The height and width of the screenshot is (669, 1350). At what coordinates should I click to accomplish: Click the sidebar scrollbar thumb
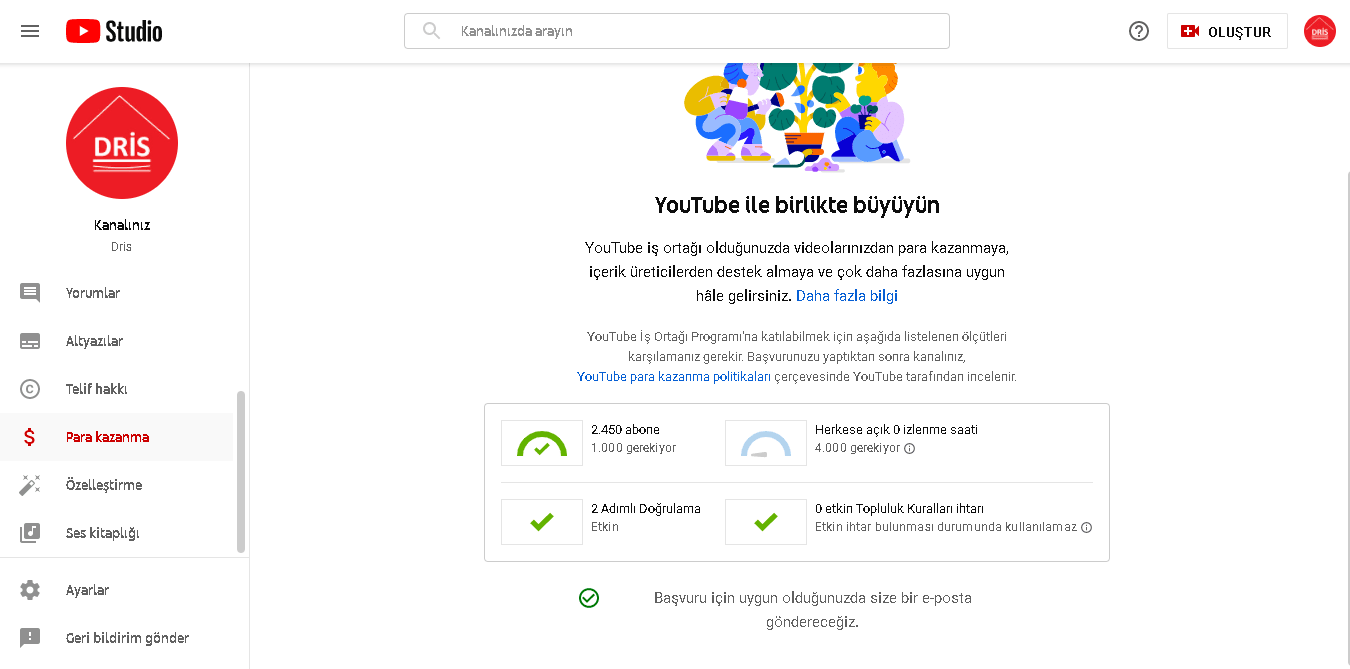pyautogui.click(x=240, y=471)
